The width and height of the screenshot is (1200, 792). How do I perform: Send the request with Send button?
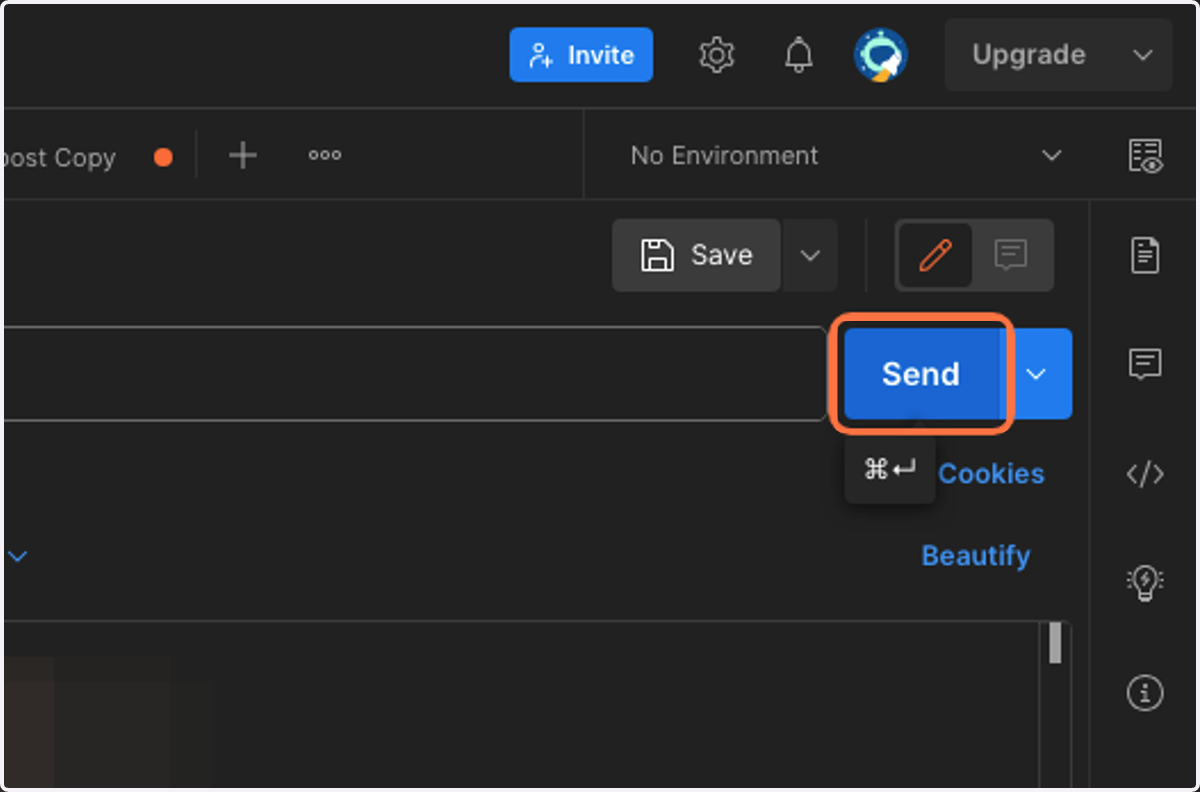(x=921, y=374)
